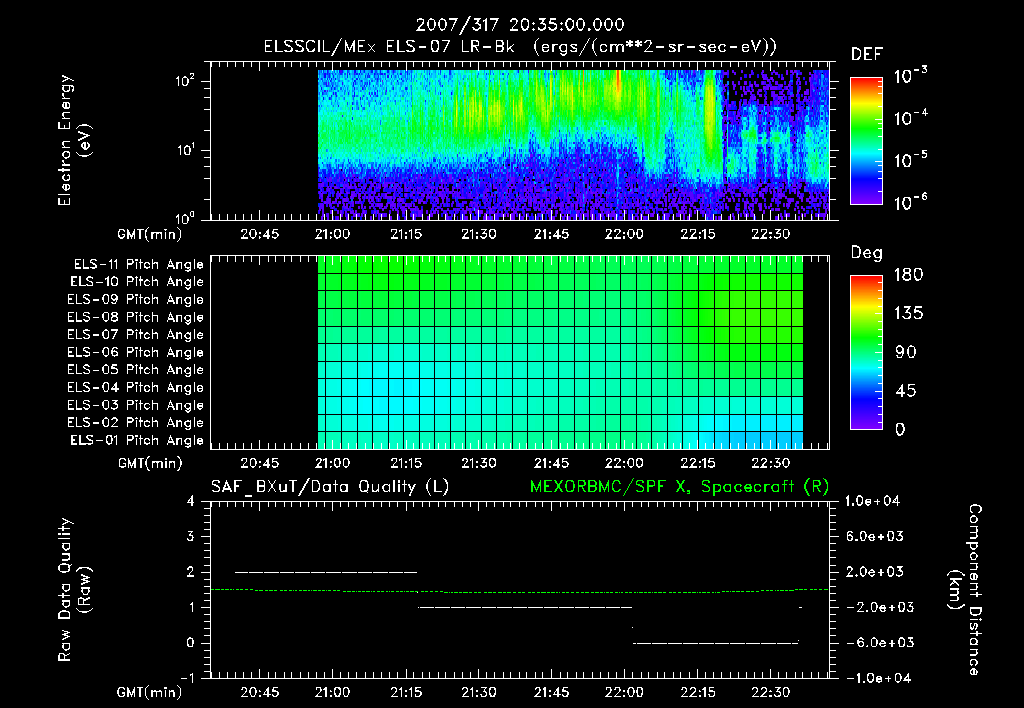Click the 90 value on Deg scale
Viewport: 1024px width, 708px height.
pyautogui.click(x=906, y=352)
